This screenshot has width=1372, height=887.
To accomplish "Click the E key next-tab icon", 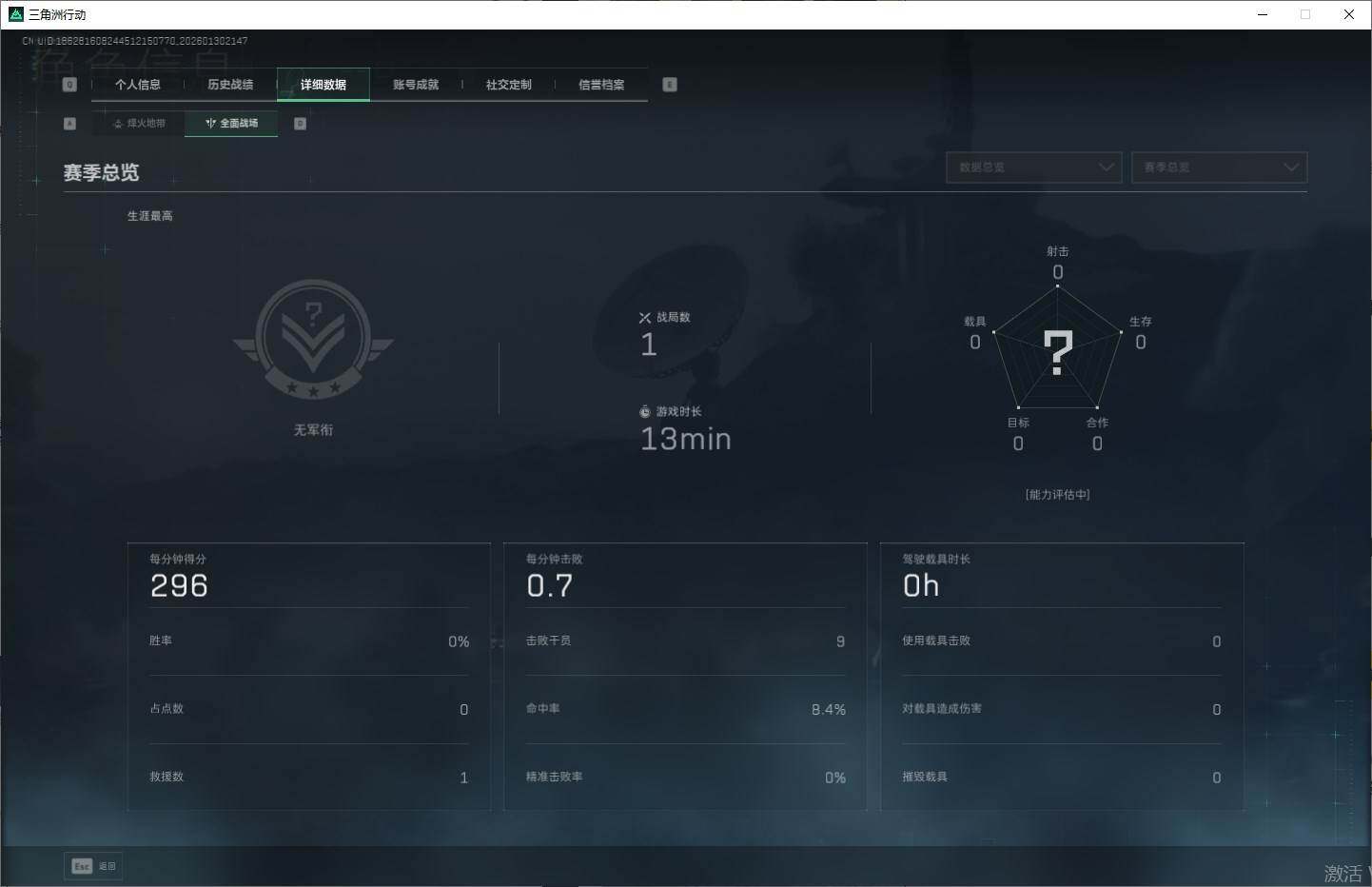I will click(x=670, y=85).
